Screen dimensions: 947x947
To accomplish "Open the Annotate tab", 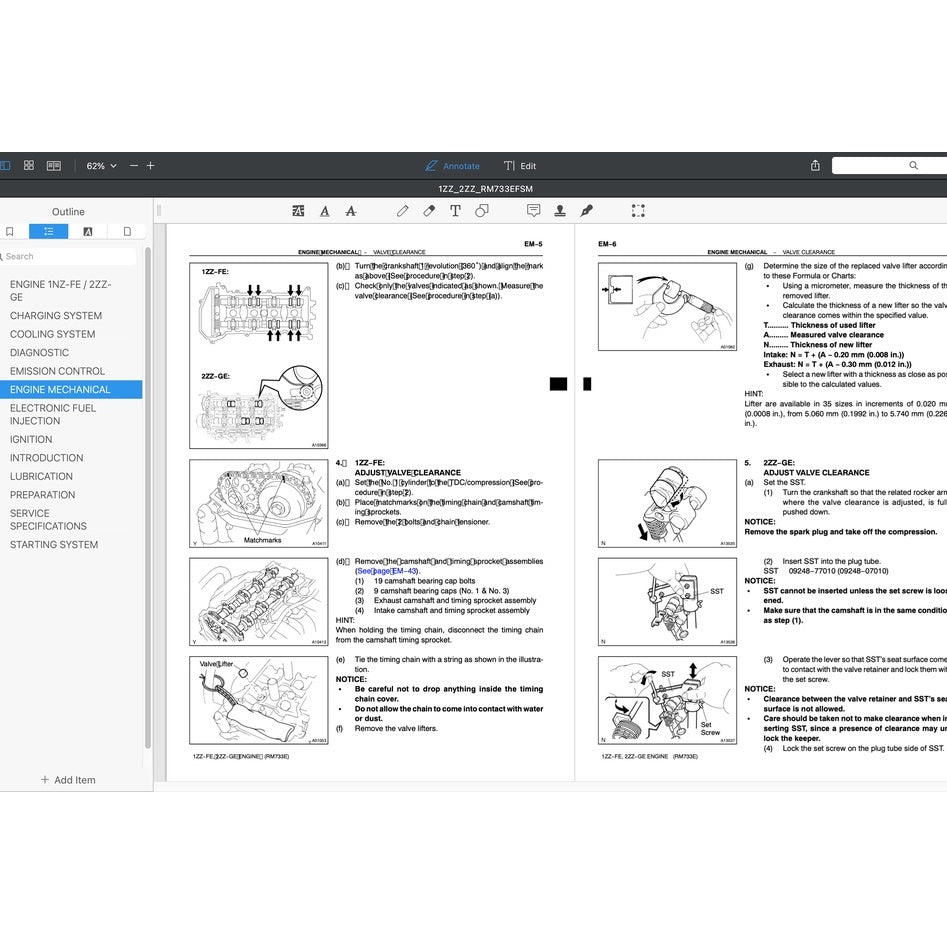I will [454, 165].
